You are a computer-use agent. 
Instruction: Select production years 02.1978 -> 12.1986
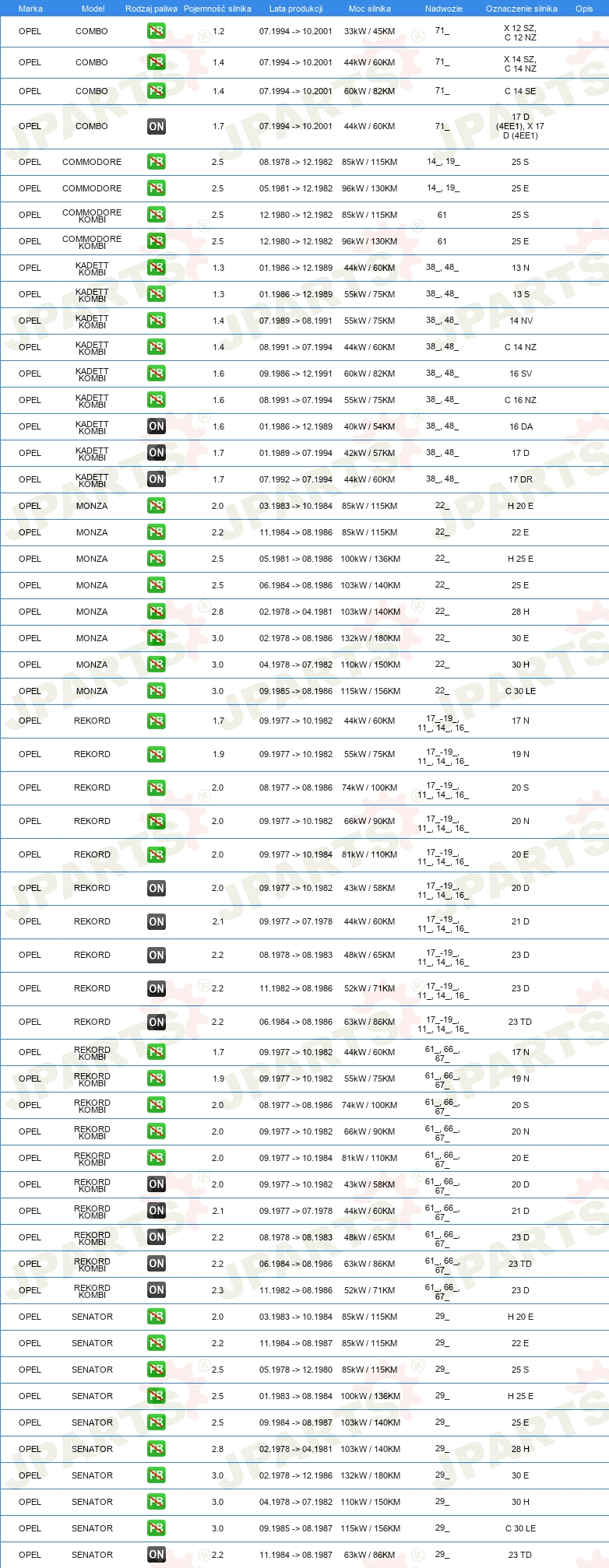(296, 1475)
